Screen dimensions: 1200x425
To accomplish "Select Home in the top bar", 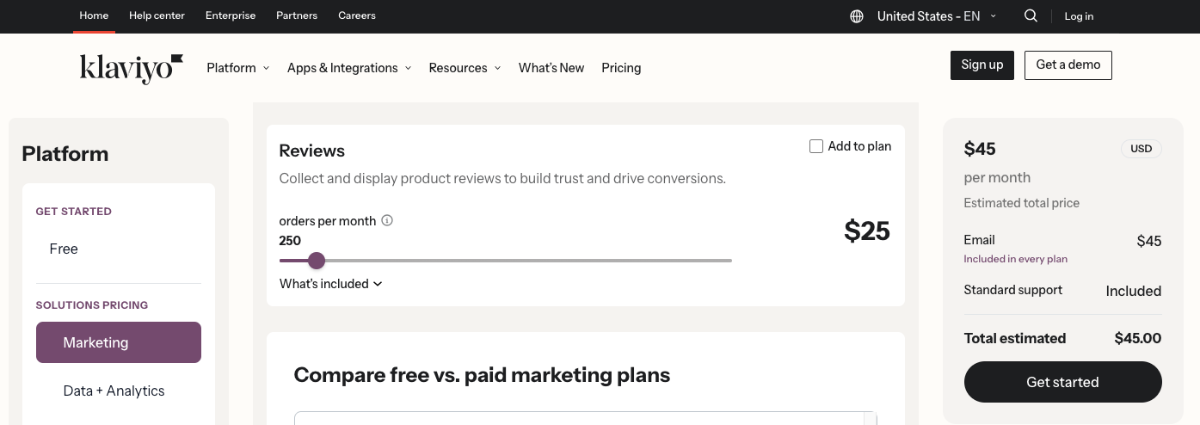I will [94, 16].
